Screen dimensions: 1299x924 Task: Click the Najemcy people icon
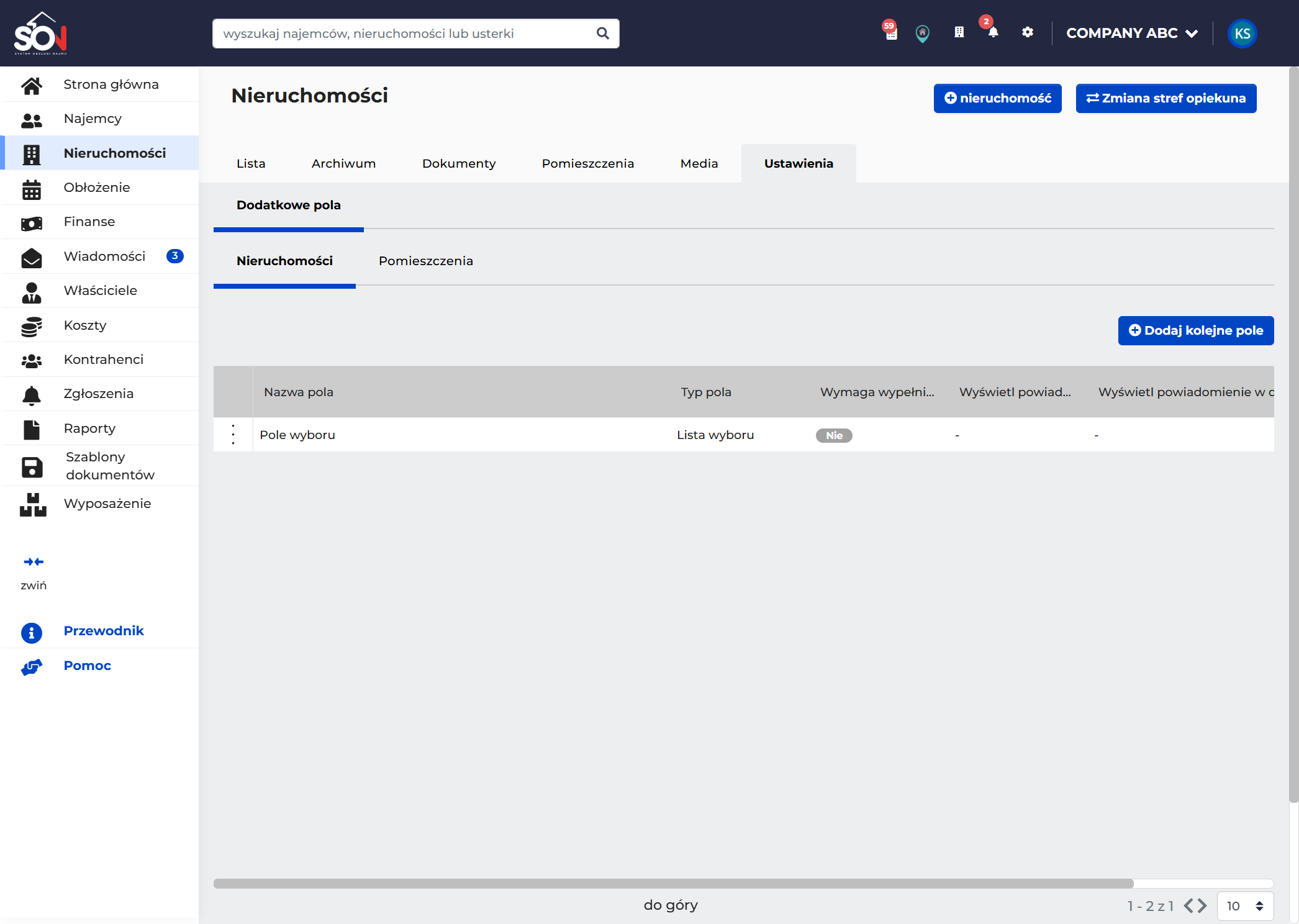(x=32, y=120)
